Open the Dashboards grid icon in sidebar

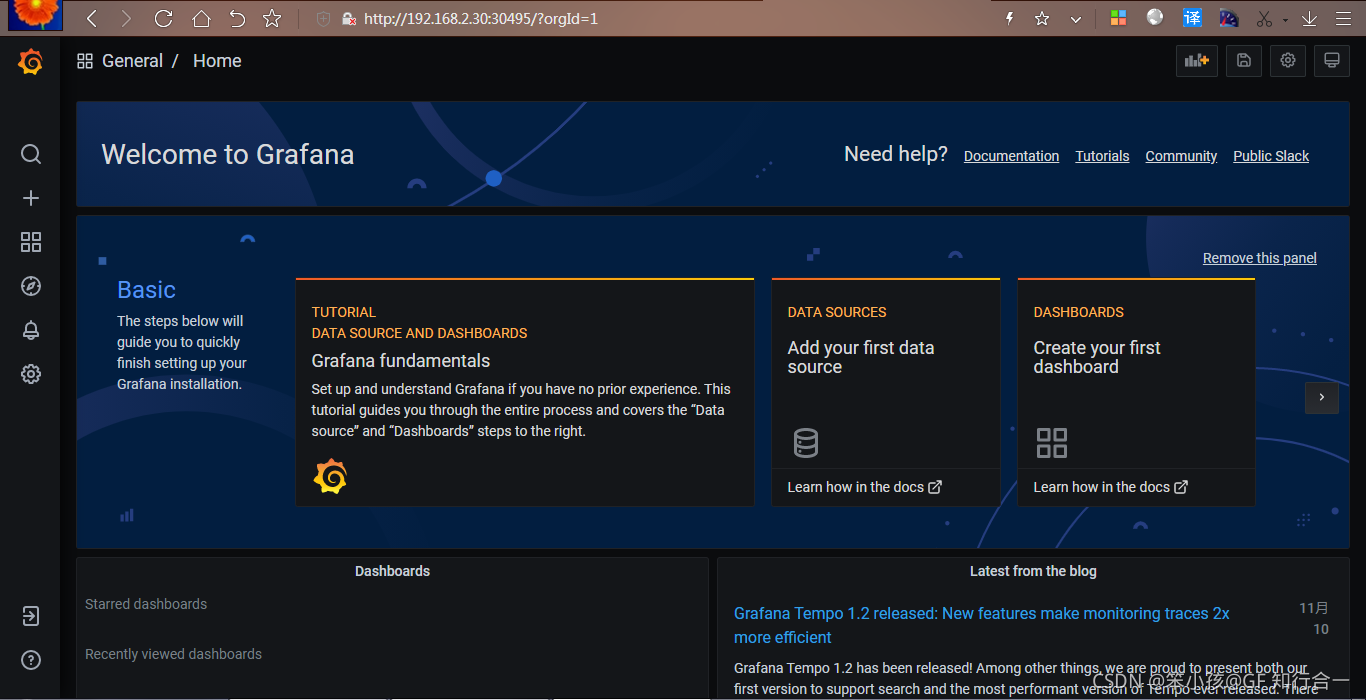(31, 242)
